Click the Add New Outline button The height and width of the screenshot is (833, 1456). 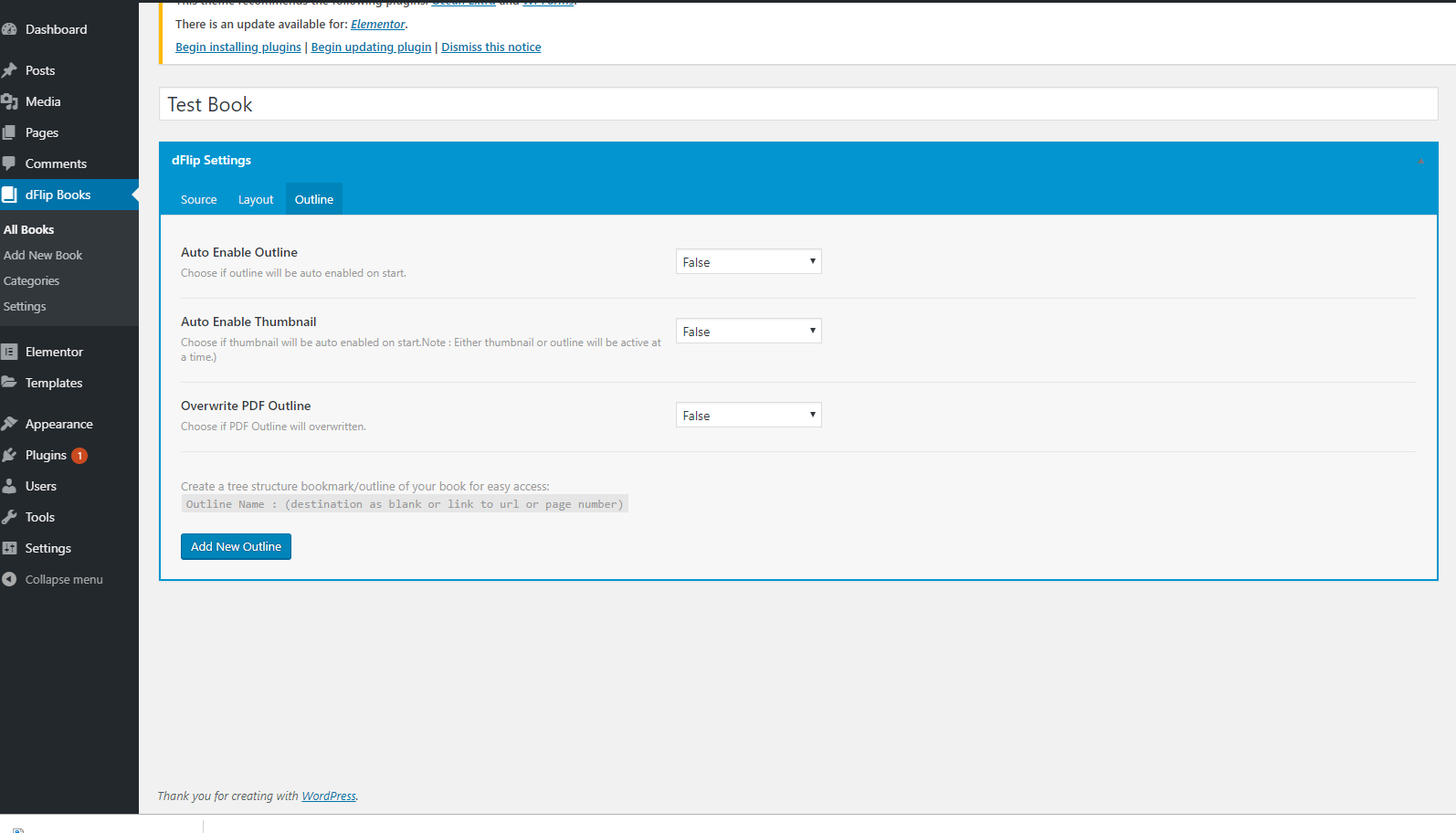tap(236, 546)
